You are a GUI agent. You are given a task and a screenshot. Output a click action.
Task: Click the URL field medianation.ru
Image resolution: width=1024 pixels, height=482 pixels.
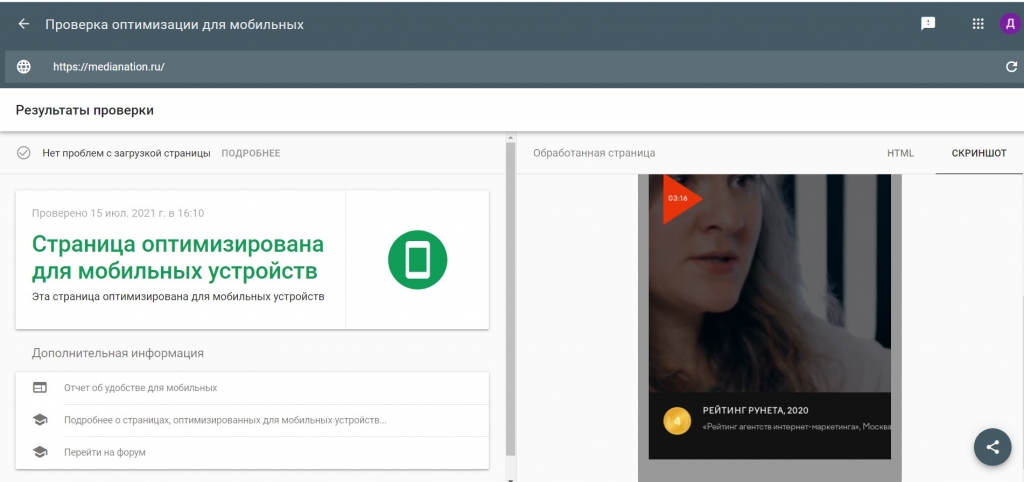516,67
